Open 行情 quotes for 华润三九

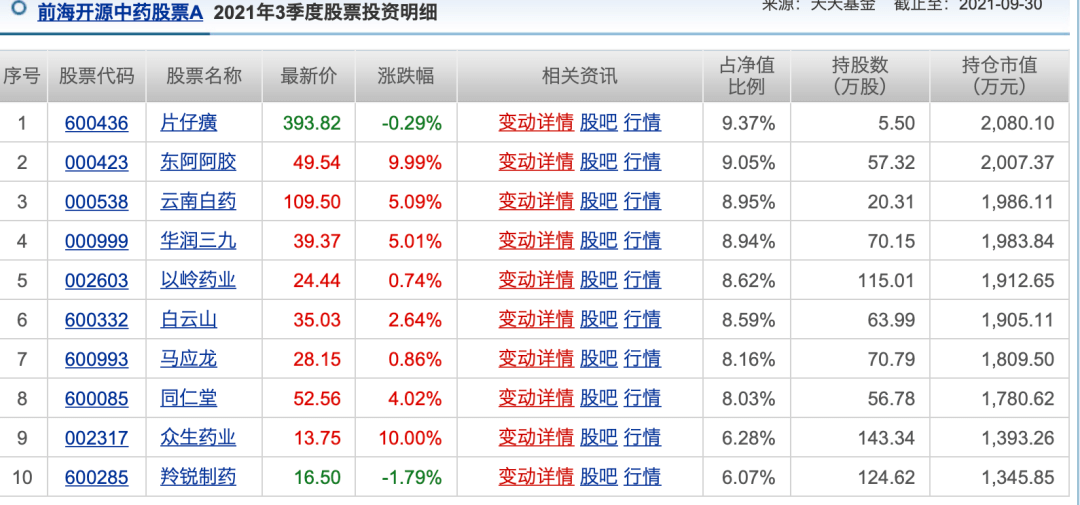(642, 241)
